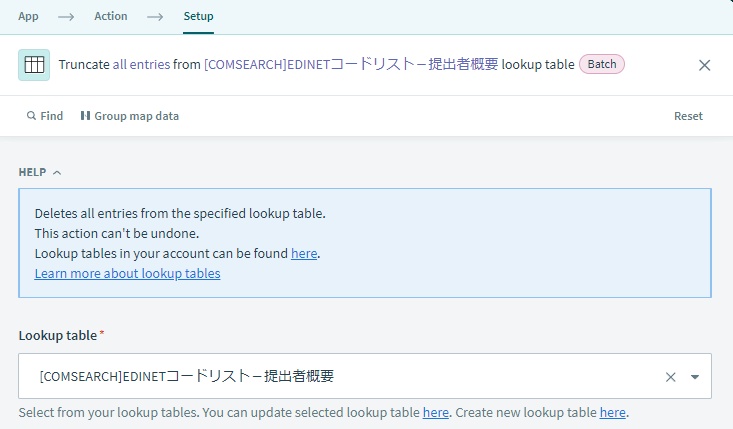Click the Group map data icon

[x=85, y=116]
